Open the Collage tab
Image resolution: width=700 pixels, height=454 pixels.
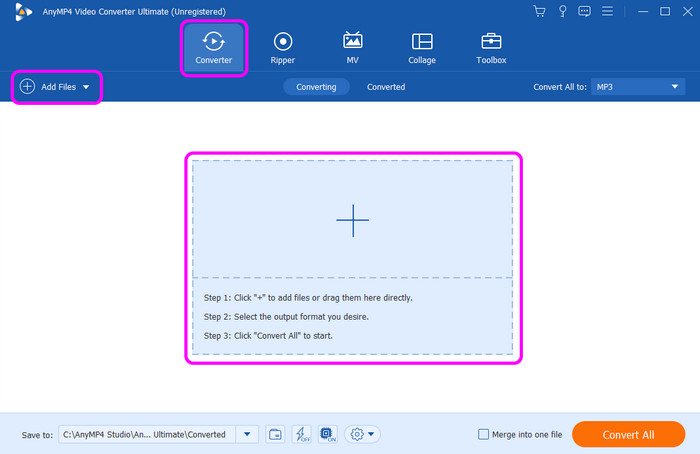pyautogui.click(x=422, y=48)
